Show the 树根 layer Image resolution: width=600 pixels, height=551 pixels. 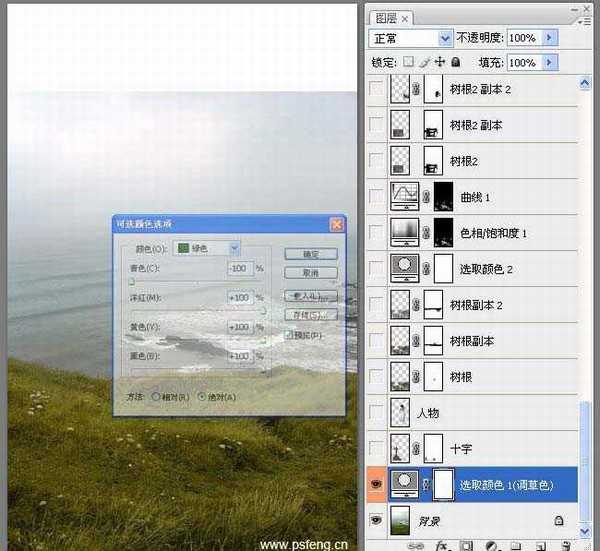tap(377, 377)
